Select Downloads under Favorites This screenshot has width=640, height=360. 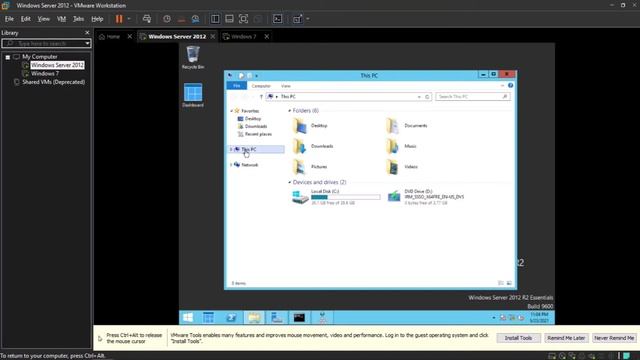tap(256, 127)
